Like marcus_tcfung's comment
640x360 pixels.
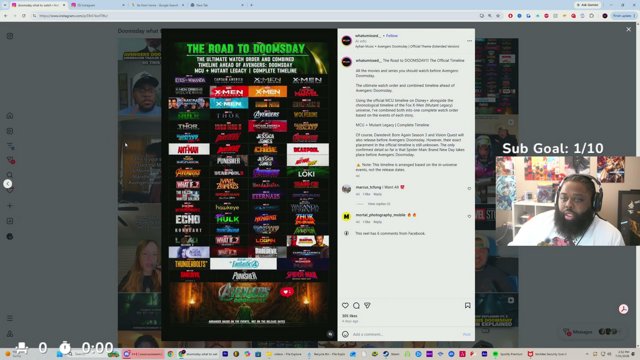coord(469,189)
